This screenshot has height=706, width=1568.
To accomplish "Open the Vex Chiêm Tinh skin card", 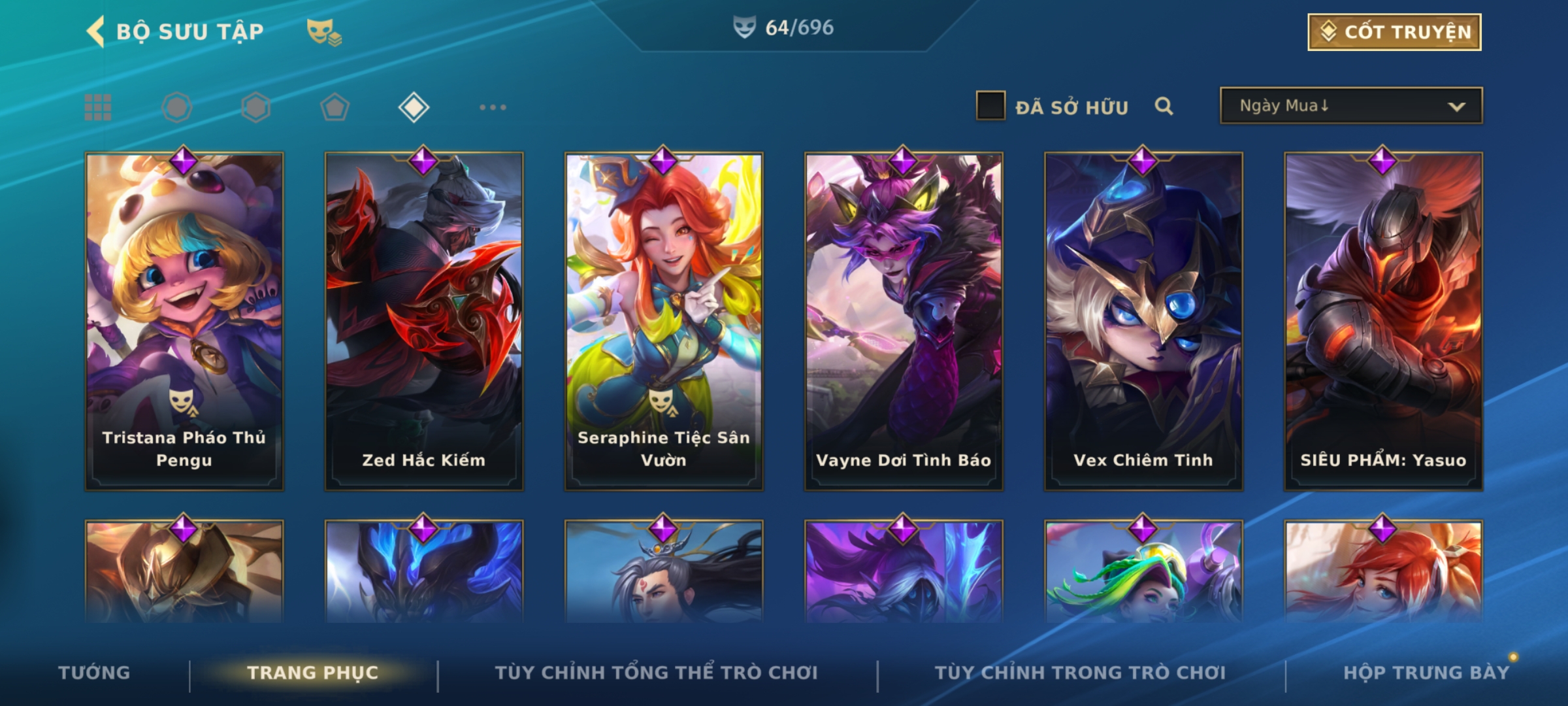I will (1143, 321).
